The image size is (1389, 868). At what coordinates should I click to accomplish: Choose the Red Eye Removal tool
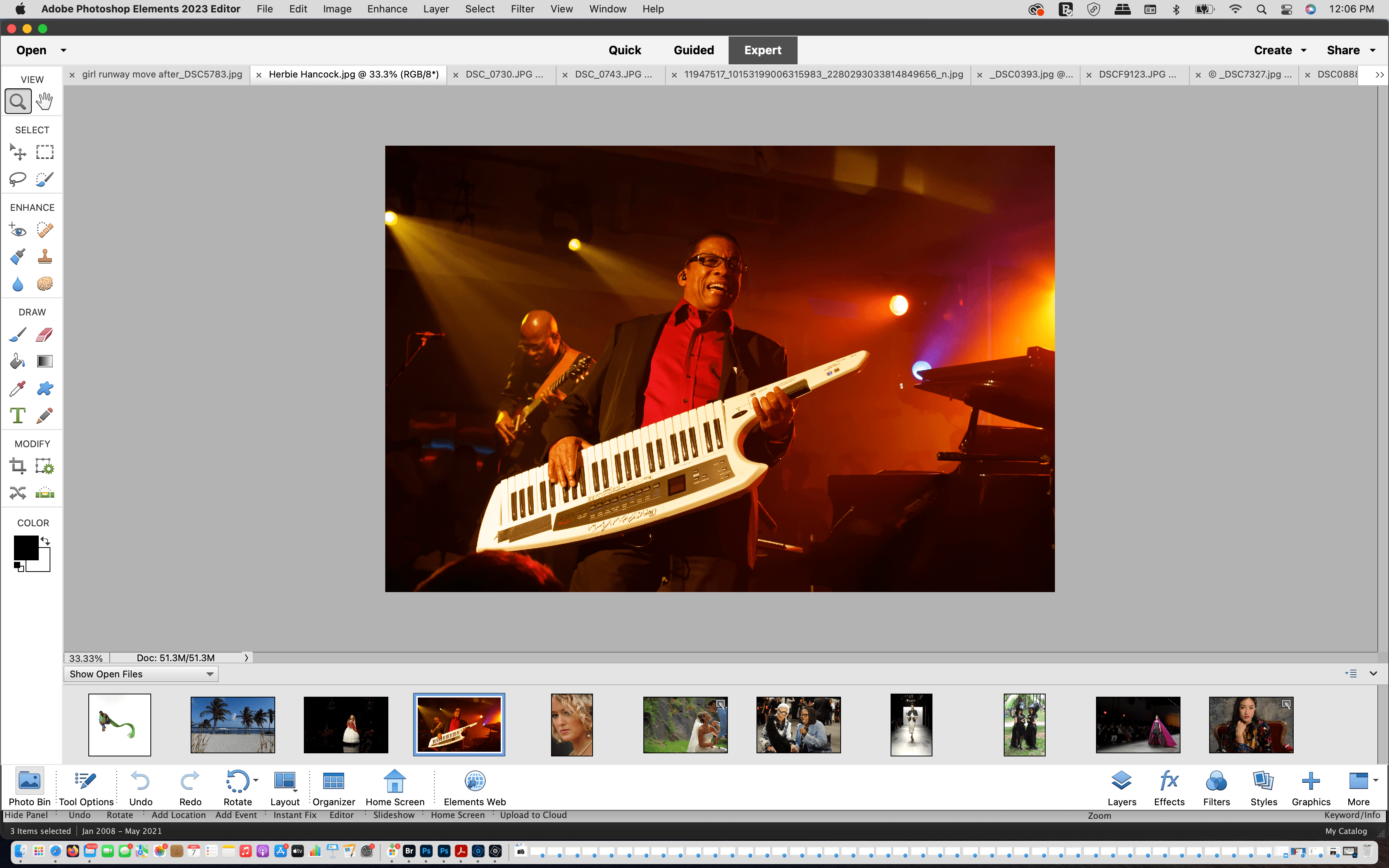click(18, 230)
